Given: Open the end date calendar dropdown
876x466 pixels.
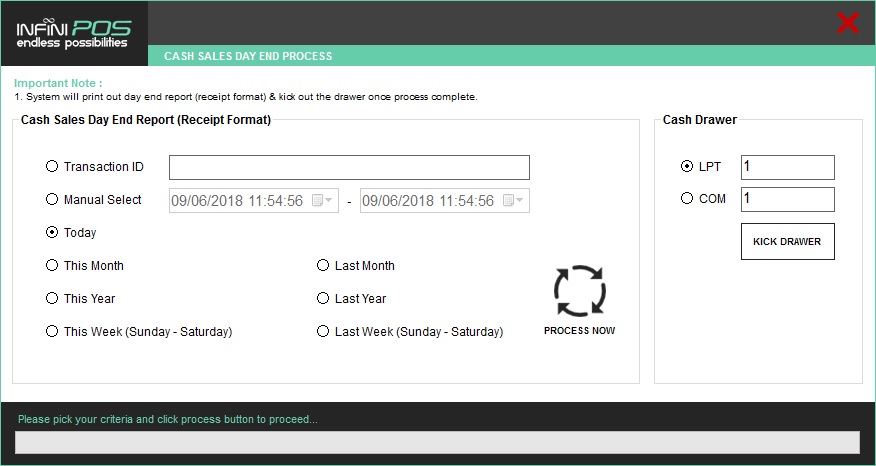Looking at the screenshot, I should [513, 201].
